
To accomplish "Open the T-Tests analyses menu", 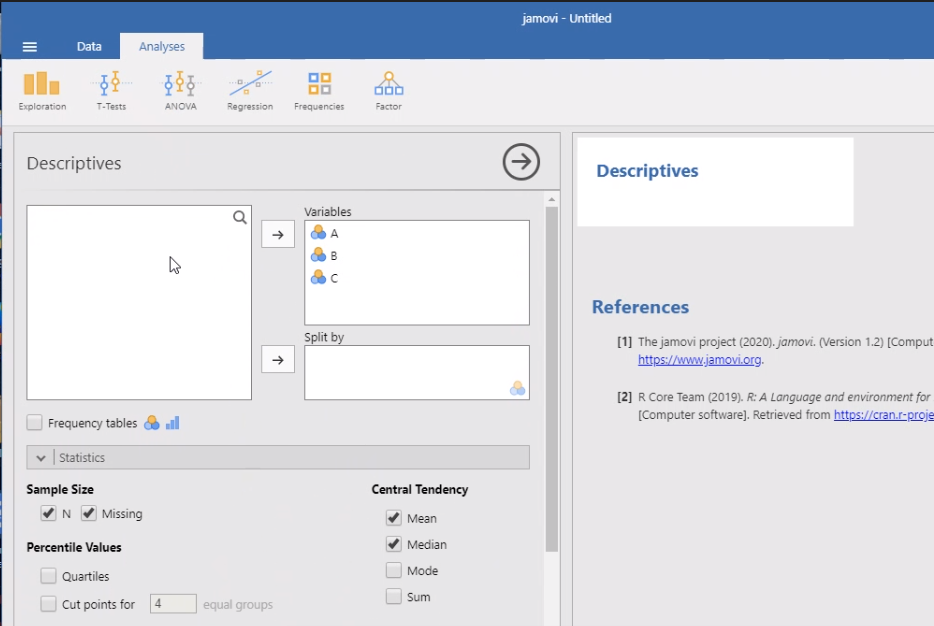I will tap(111, 91).
